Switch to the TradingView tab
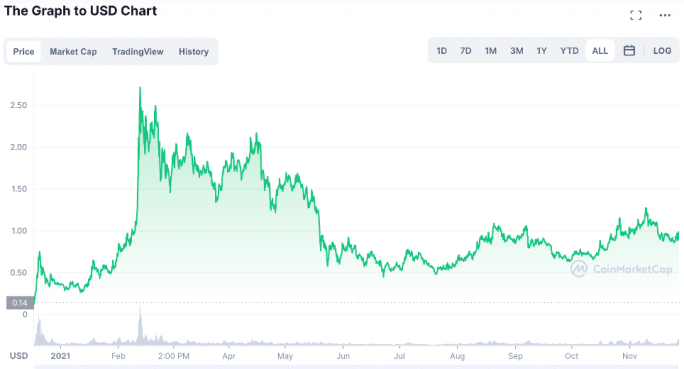This screenshot has width=684, height=369. (137, 51)
